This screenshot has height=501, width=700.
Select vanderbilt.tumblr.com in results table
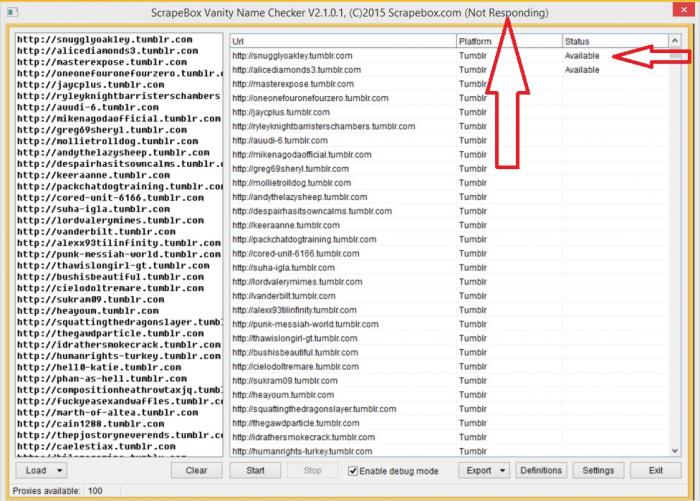[283, 296]
